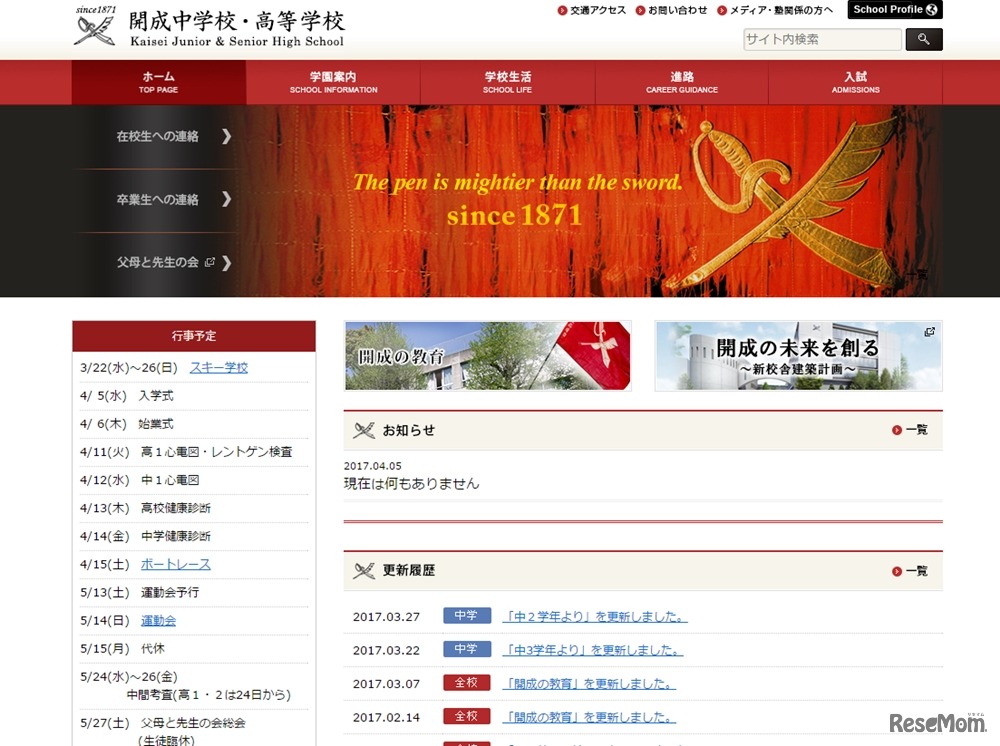Open 「中２学年より」を更新しました link
The height and width of the screenshot is (746, 1000).
(x=595, y=617)
